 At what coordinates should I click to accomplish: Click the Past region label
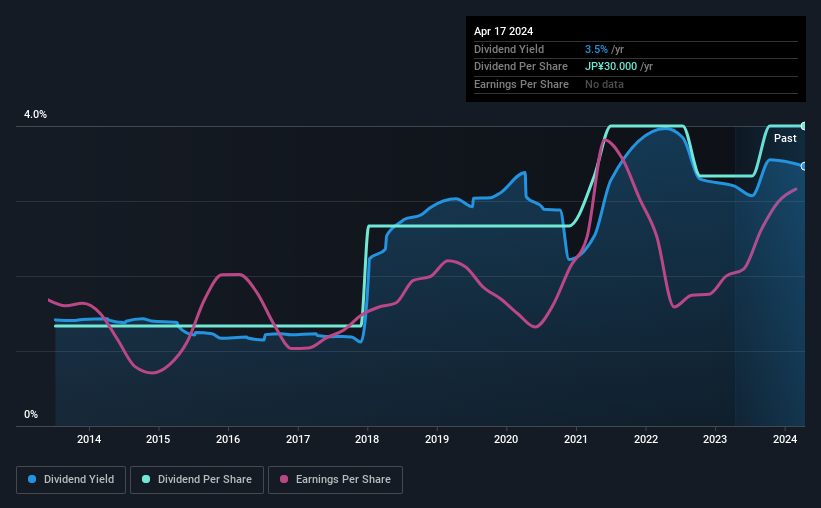click(x=785, y=138)
